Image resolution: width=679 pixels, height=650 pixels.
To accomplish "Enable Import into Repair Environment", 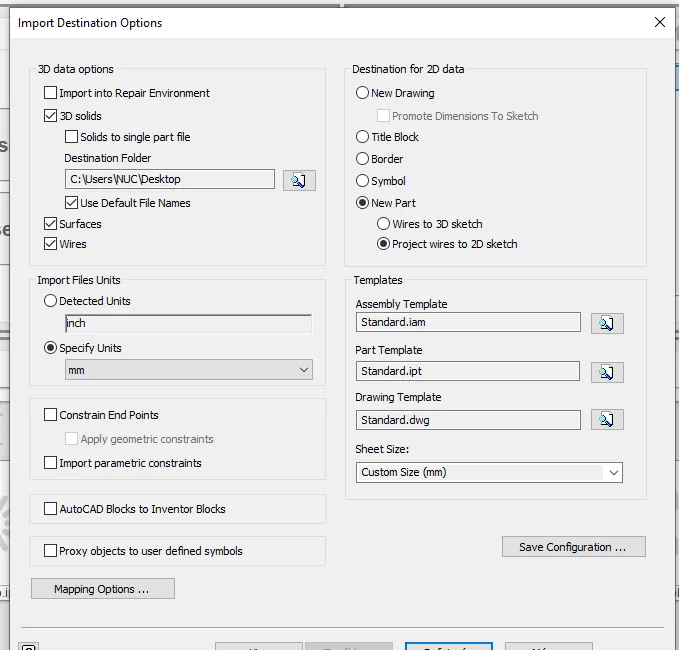I will pyautogui.click(x=51, y=93).
